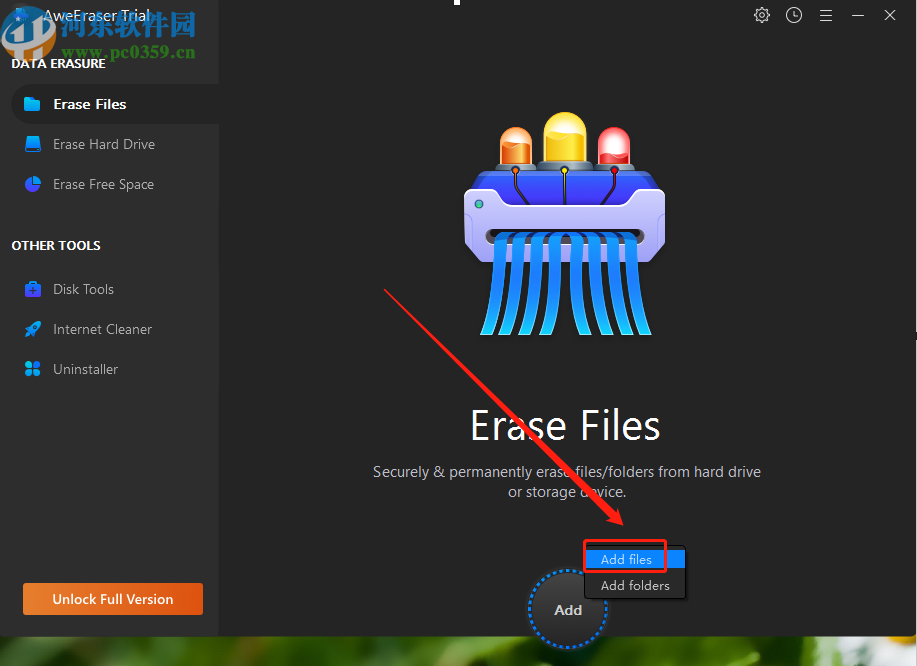Minimize the AweEraser window
The height and width of the screenshot is (666, 917).
point(858,15)
